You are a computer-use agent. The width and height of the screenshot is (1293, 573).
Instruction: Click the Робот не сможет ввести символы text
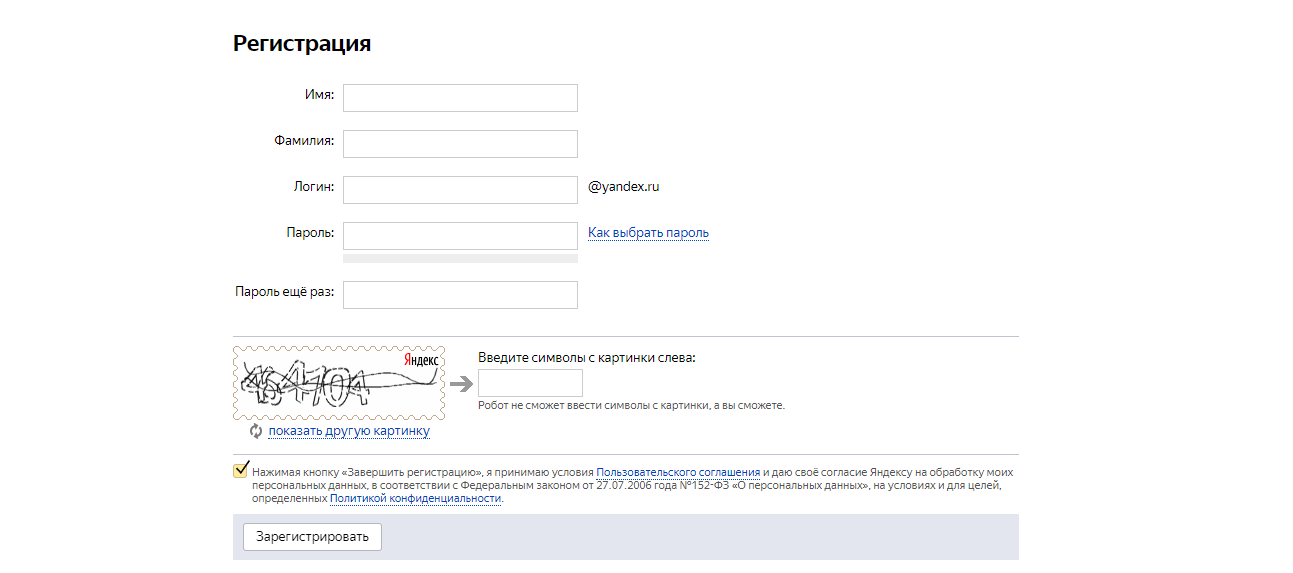(632, 406)
